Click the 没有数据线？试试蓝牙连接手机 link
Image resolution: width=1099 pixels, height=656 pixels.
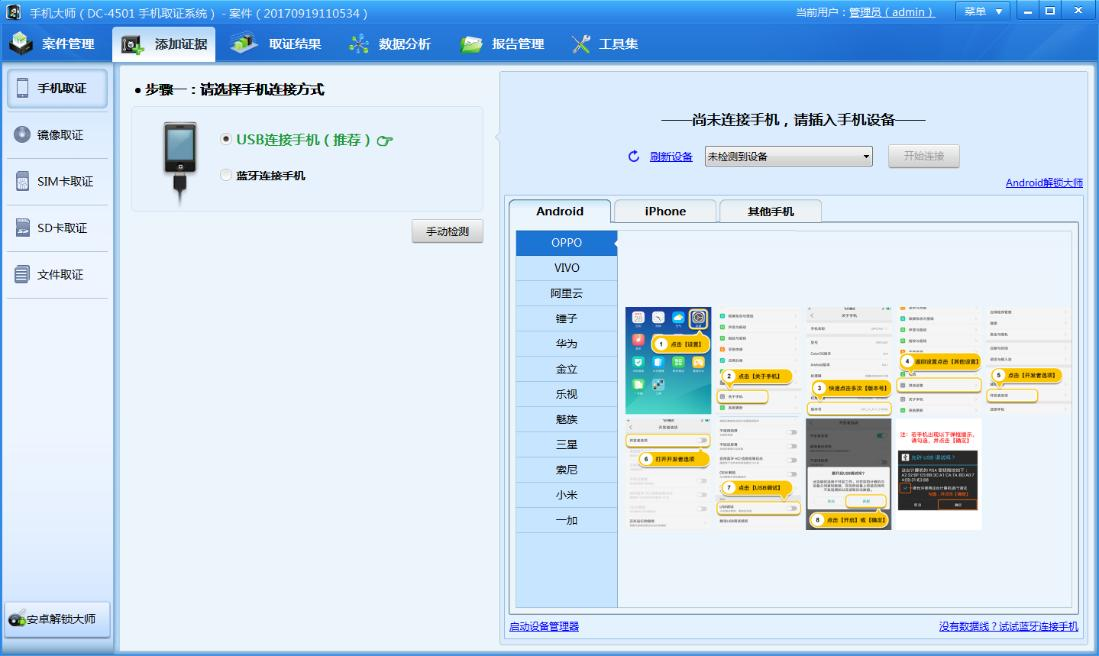[1009, 626]
